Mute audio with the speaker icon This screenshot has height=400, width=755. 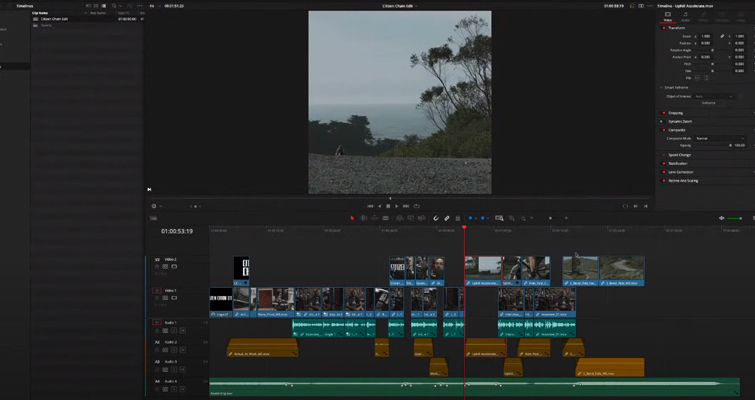coord(722,219)
